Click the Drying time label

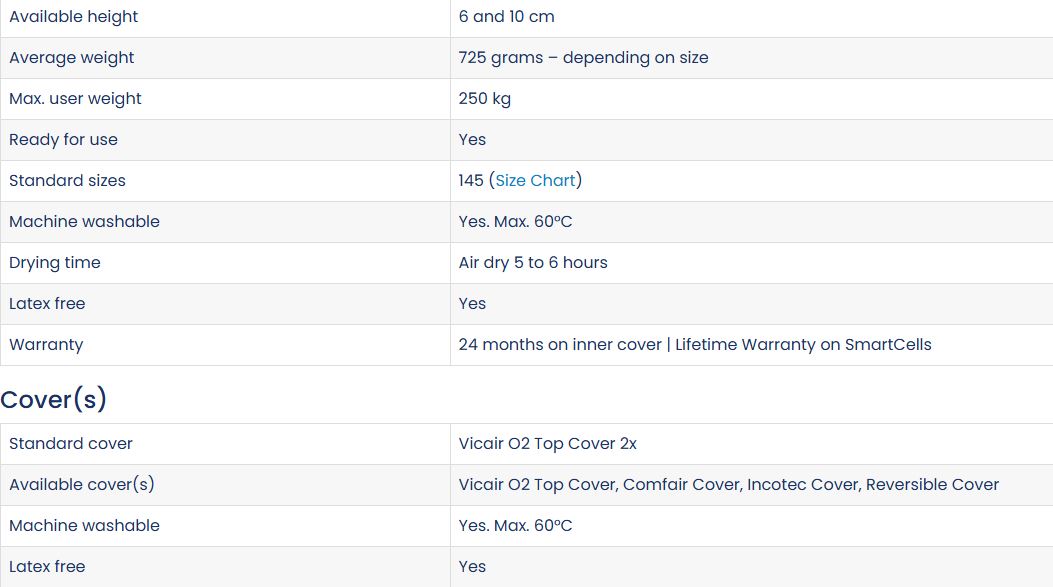(55, 263)
